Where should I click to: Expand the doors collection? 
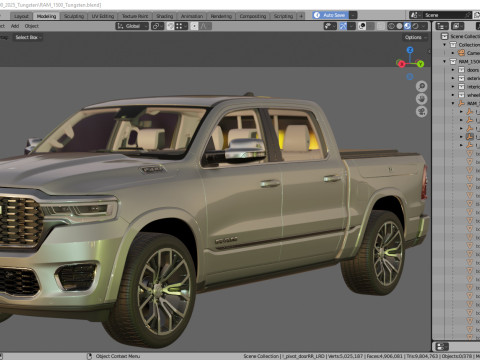click(x=453, y=70)
